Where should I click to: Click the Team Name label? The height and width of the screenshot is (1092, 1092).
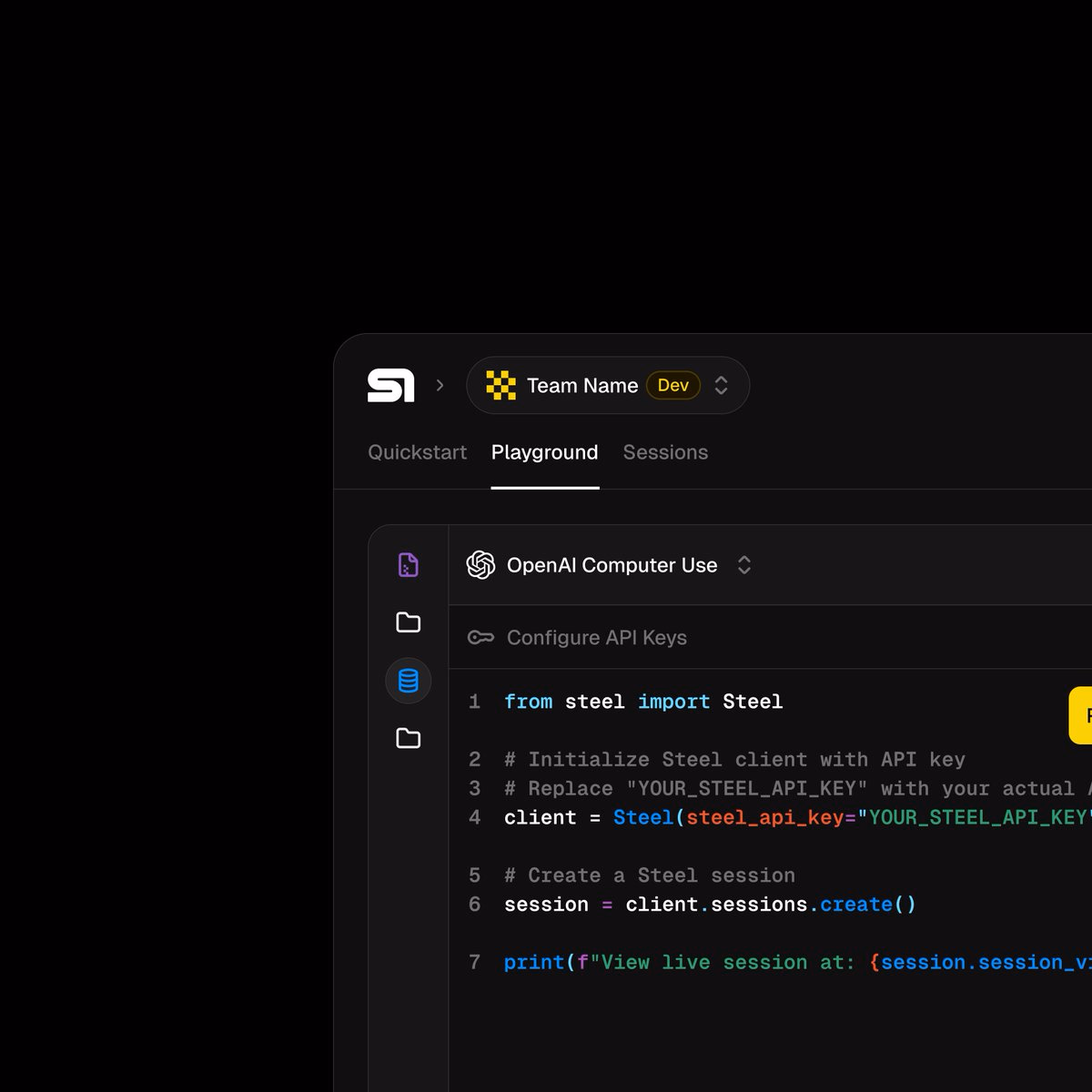(x=582, y=386)
